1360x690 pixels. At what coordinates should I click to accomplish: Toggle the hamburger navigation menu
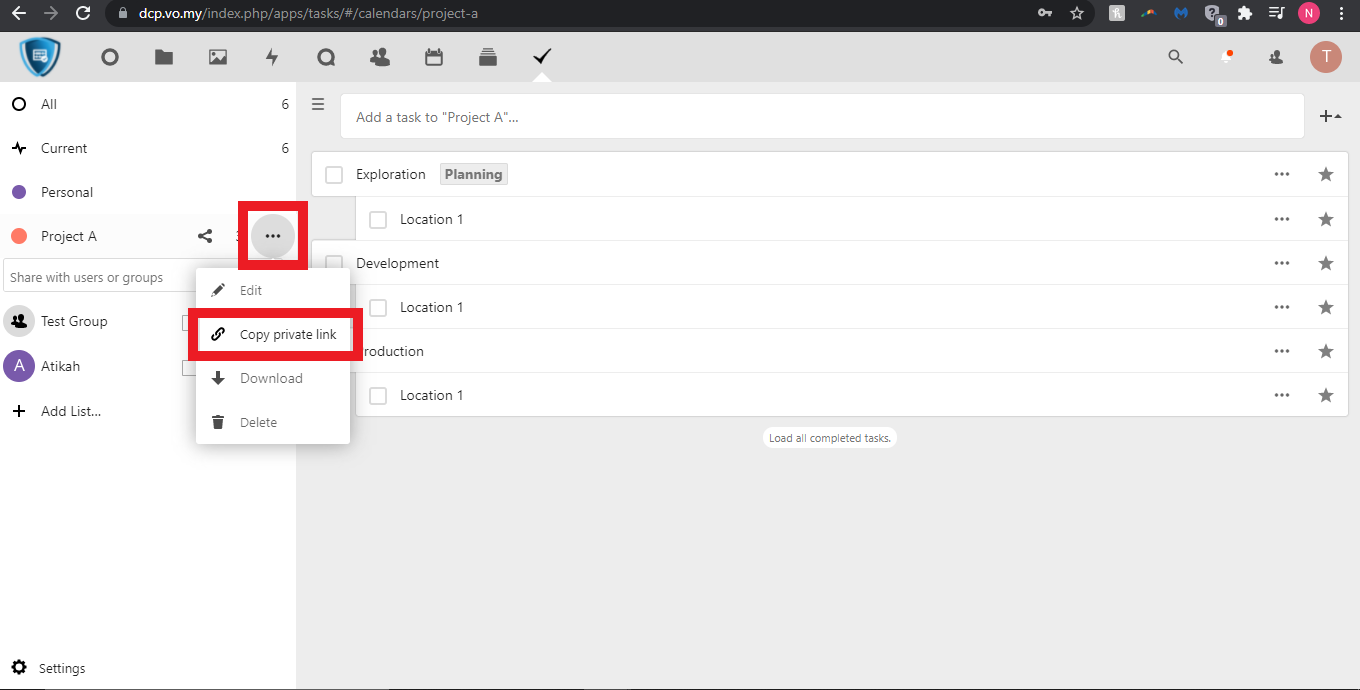point(318,104)
